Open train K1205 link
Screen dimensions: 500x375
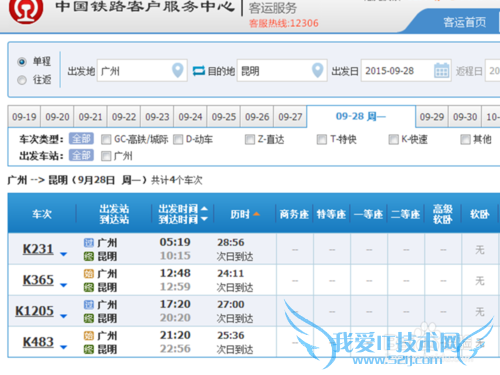tap(34, 311)
